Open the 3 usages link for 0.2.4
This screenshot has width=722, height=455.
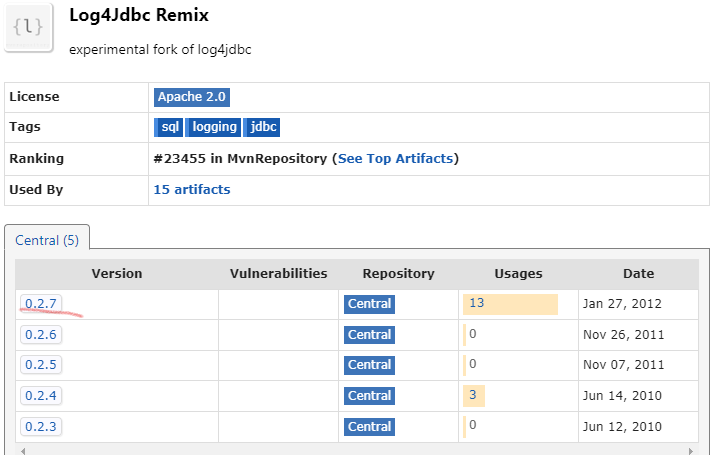[473, 395]
